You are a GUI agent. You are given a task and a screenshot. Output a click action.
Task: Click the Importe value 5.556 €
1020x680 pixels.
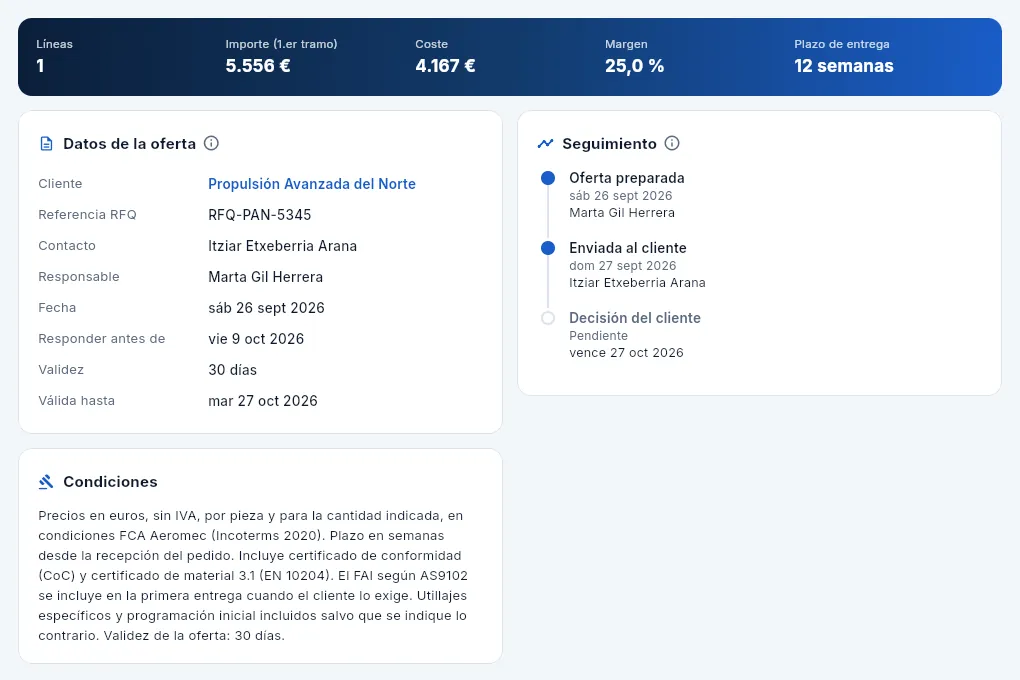(x=258, y=66)
